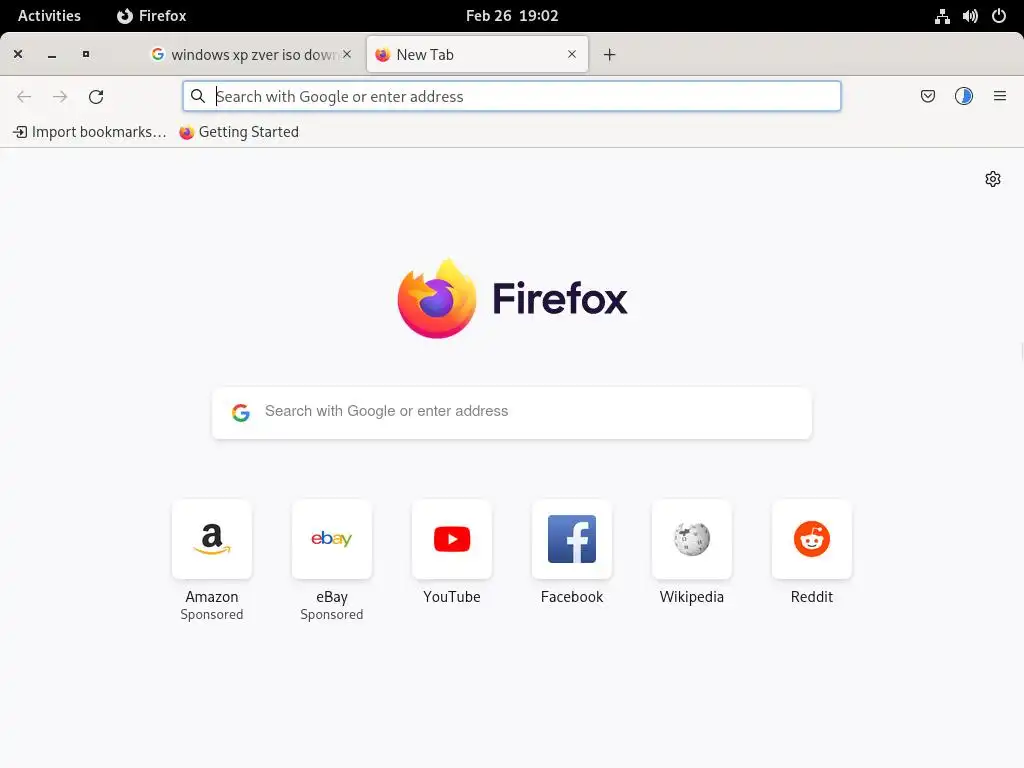Click the Import bookmarks bookmark item
Viewport: 1024px width, 768px height.
[x=90, y=132]
